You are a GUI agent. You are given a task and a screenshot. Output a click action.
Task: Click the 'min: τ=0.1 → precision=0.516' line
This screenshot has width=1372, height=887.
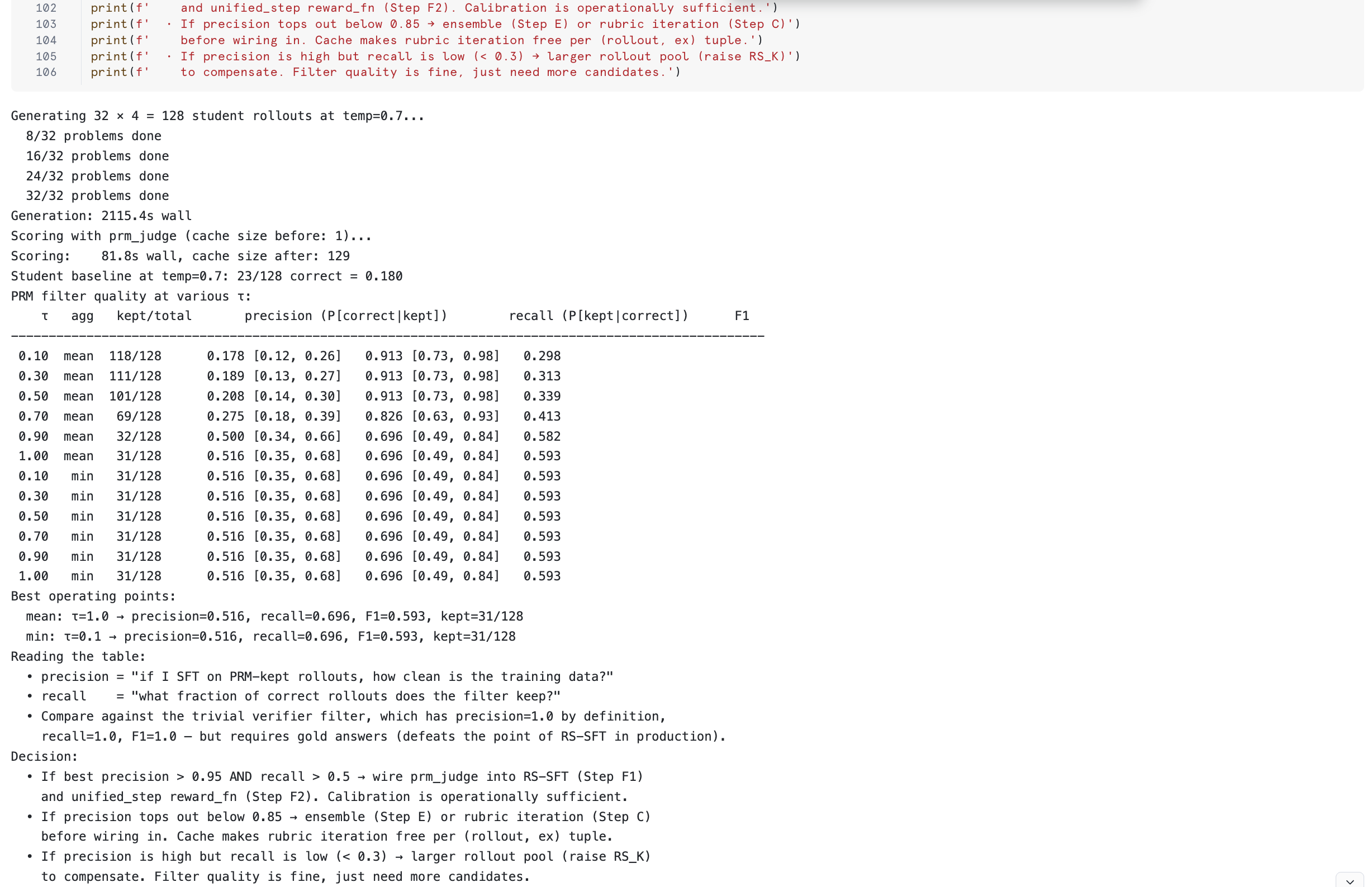(x=271, y=637)
